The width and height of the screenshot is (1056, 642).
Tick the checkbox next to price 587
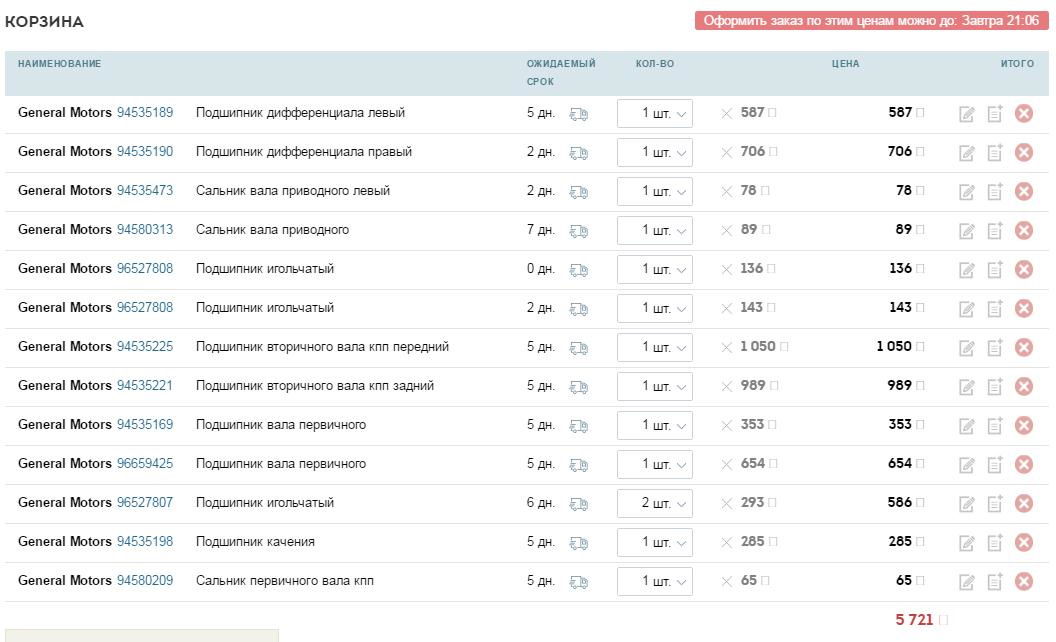point(773,113)
